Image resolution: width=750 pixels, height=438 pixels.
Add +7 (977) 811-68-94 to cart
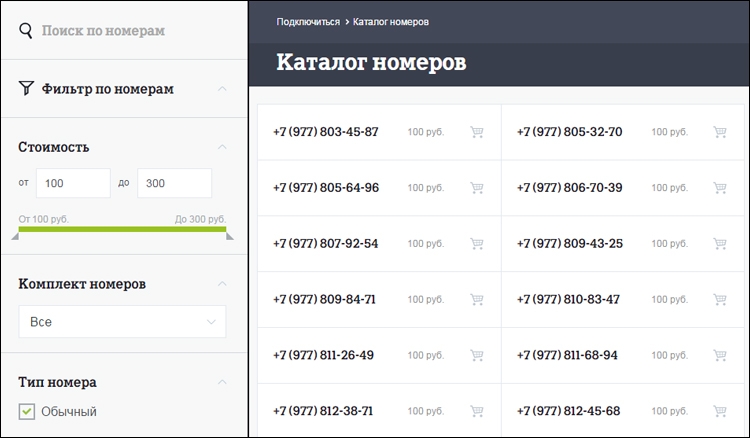tap(720, 355)
